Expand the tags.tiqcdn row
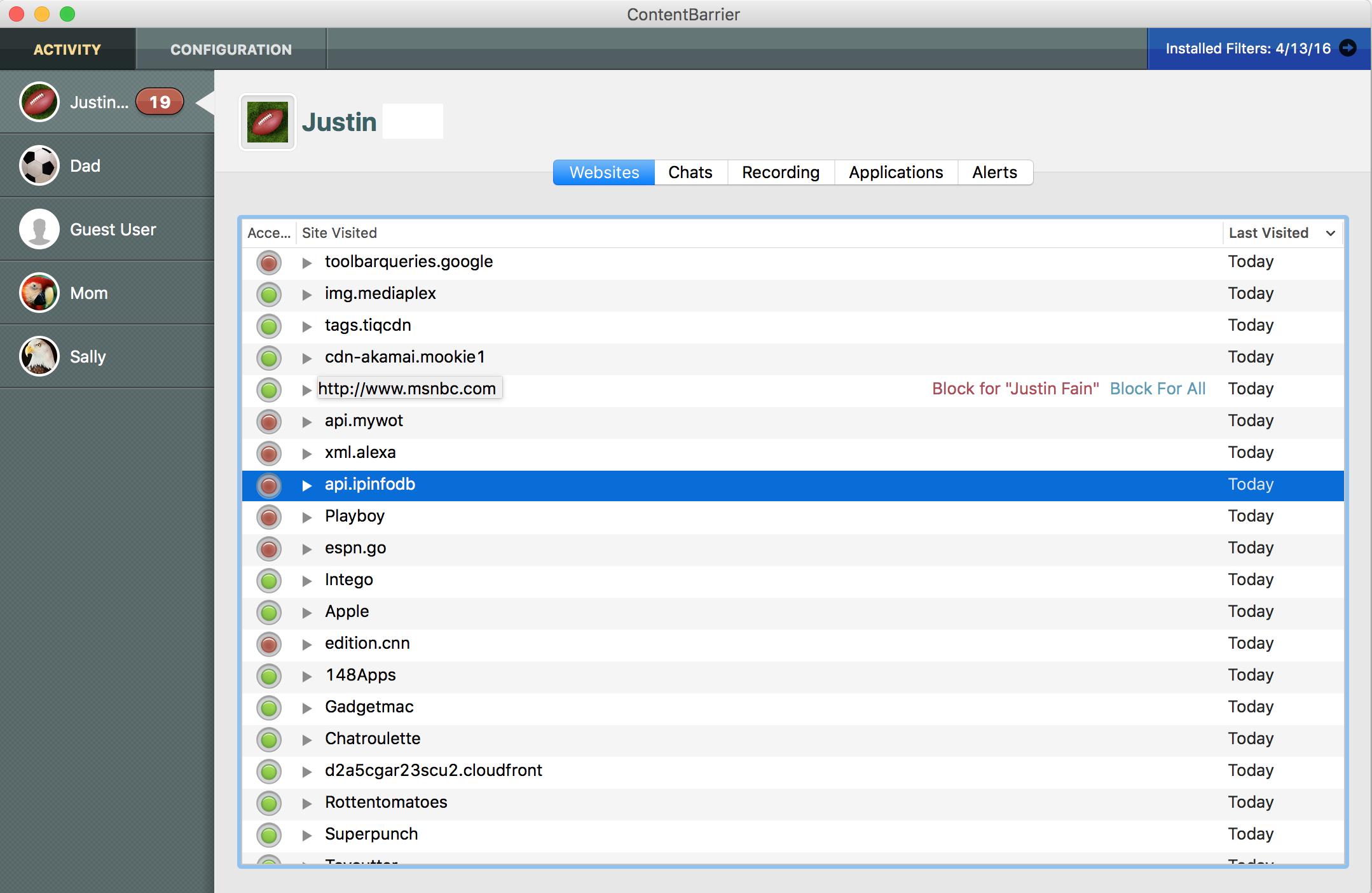The width and height of the screenshot is (1372, 893). [307, 326]
